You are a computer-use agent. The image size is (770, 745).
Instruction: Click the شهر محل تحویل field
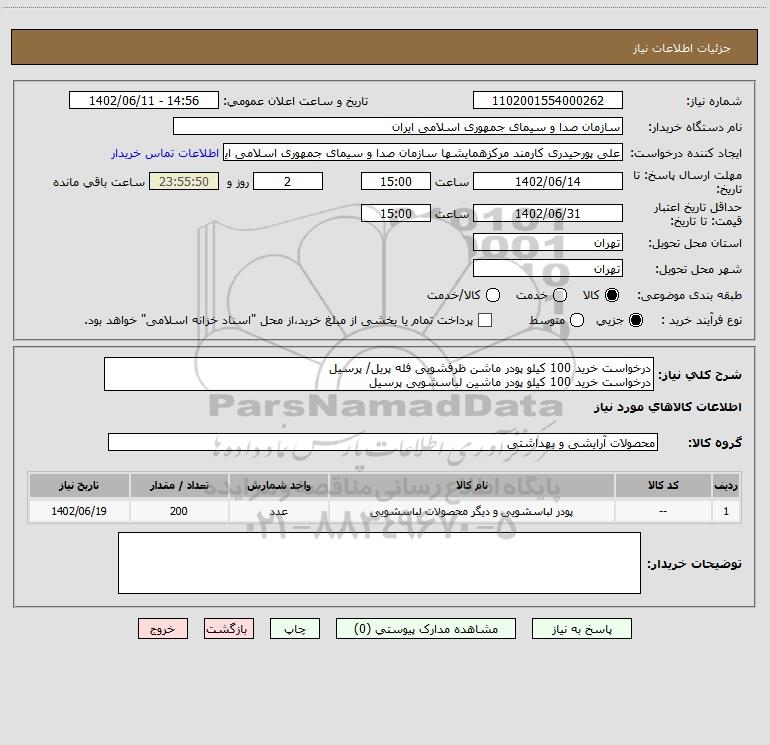coord(548,268)
